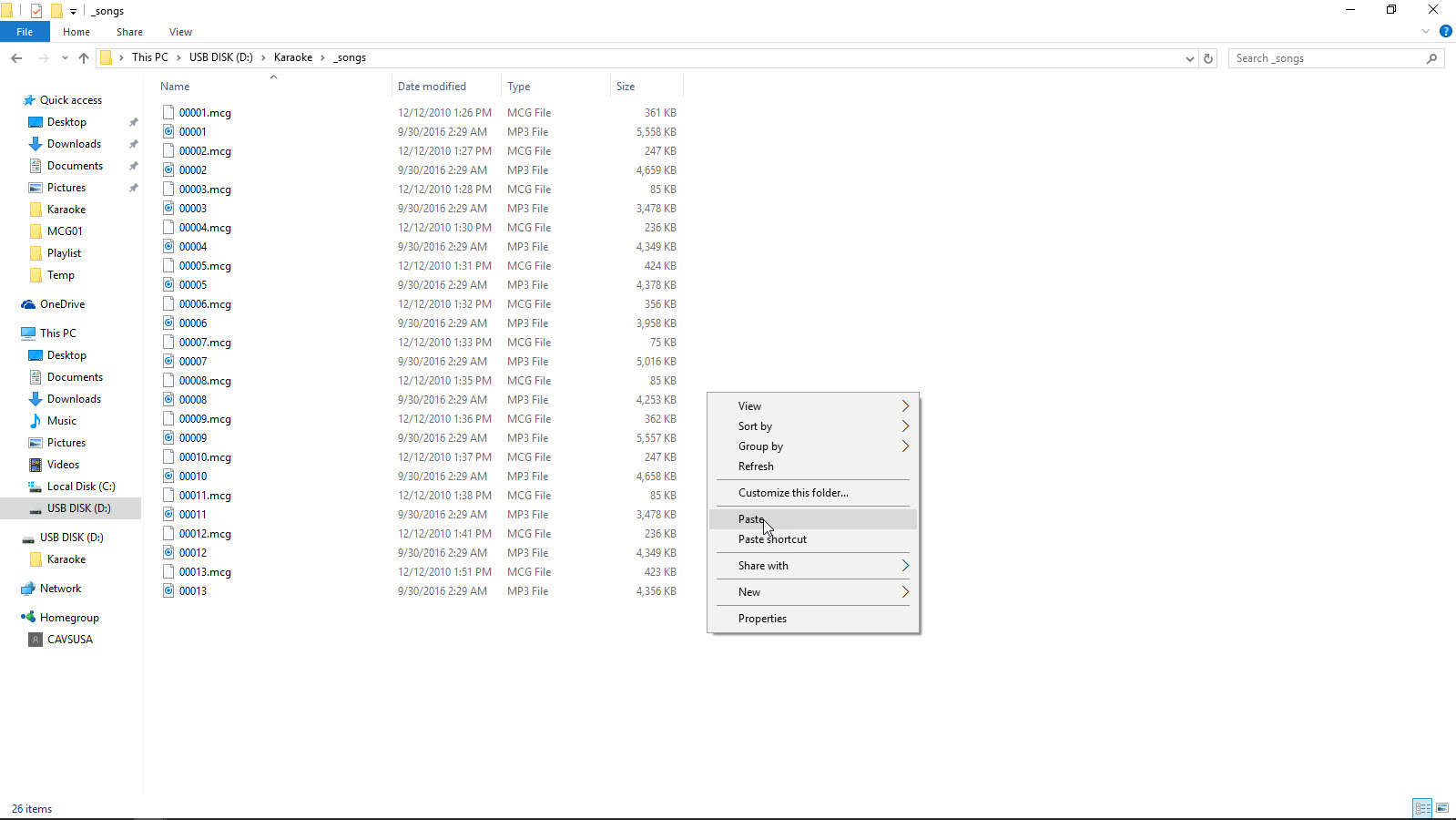Select CAVSUSA under Homegroup

(x=70, y=640)
